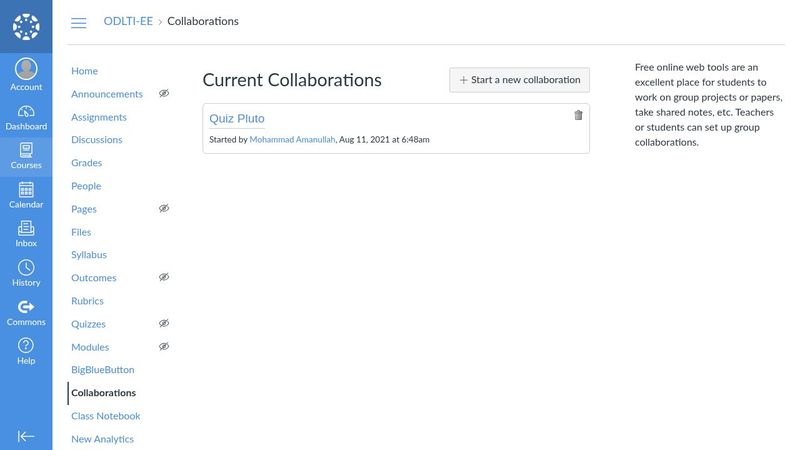Open the ODLTI-EE breadcrumb link
This screenshot has width=800, height=450.
click(128, 21)
